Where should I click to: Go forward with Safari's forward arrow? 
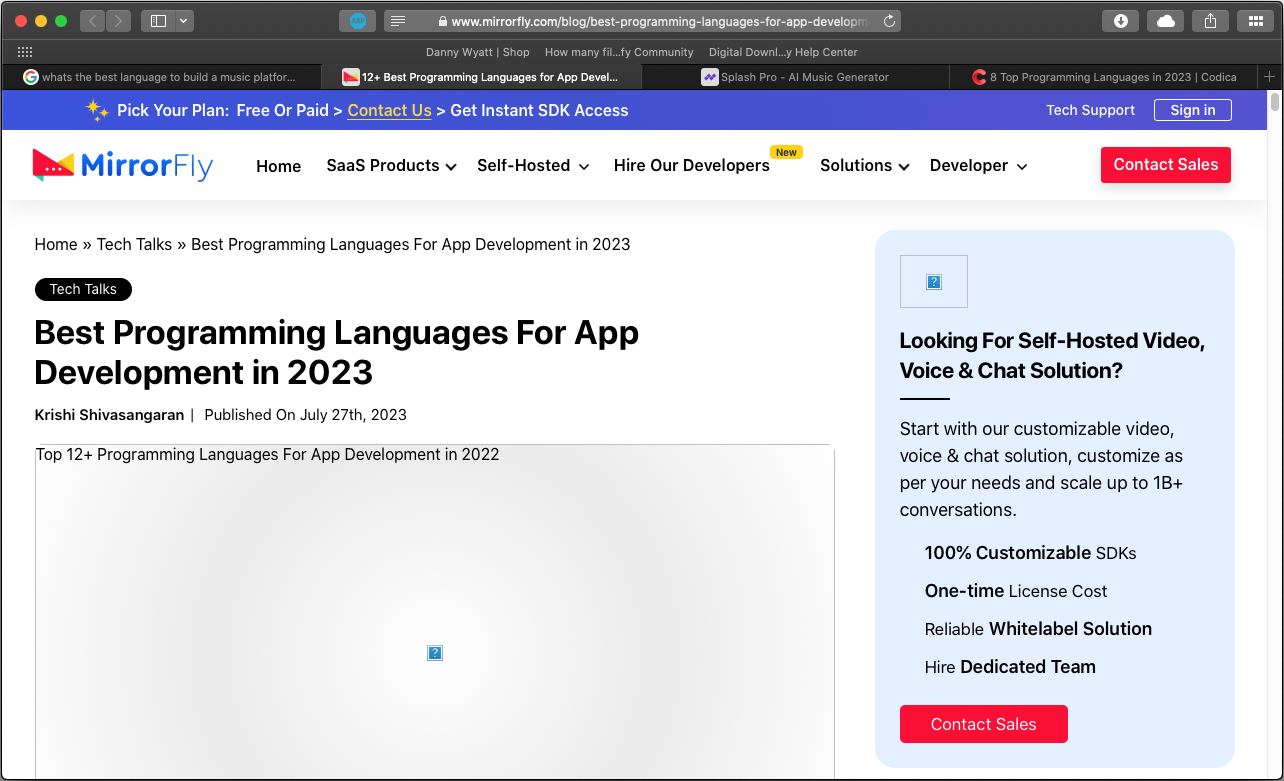coord(118,21)
